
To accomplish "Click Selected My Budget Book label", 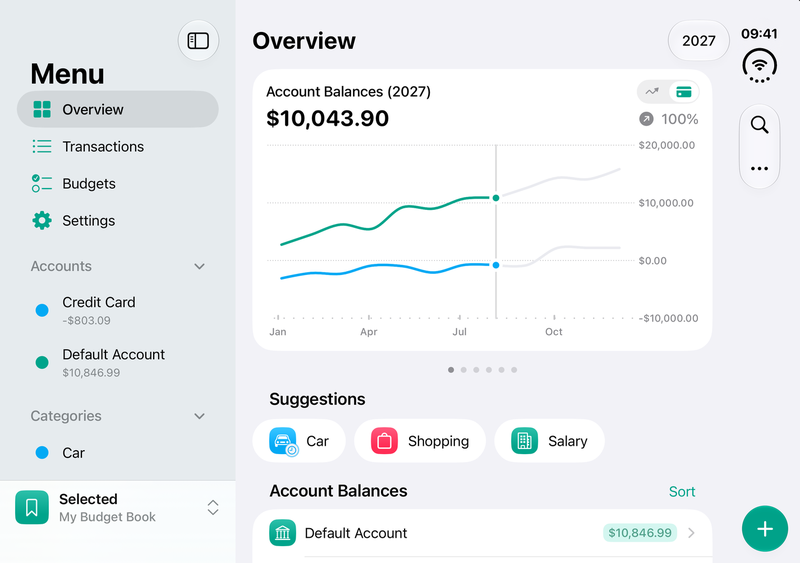I will [107, 508].
